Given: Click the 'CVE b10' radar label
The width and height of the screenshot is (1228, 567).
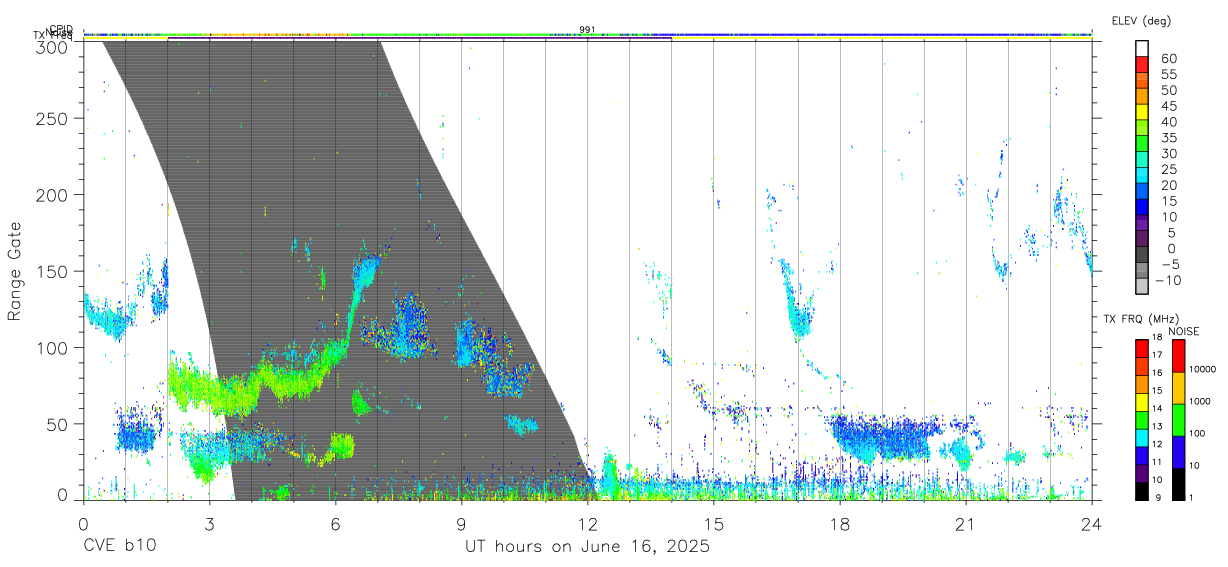Looking at the screenshot, I should pyautogui.click(x=119, y=547).
